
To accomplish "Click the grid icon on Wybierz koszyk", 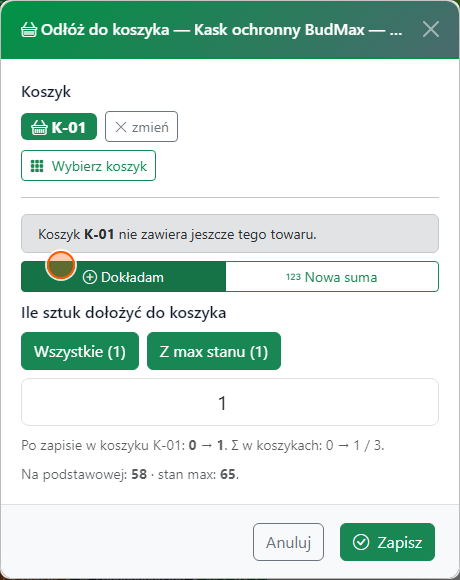I will pos(37,166).
